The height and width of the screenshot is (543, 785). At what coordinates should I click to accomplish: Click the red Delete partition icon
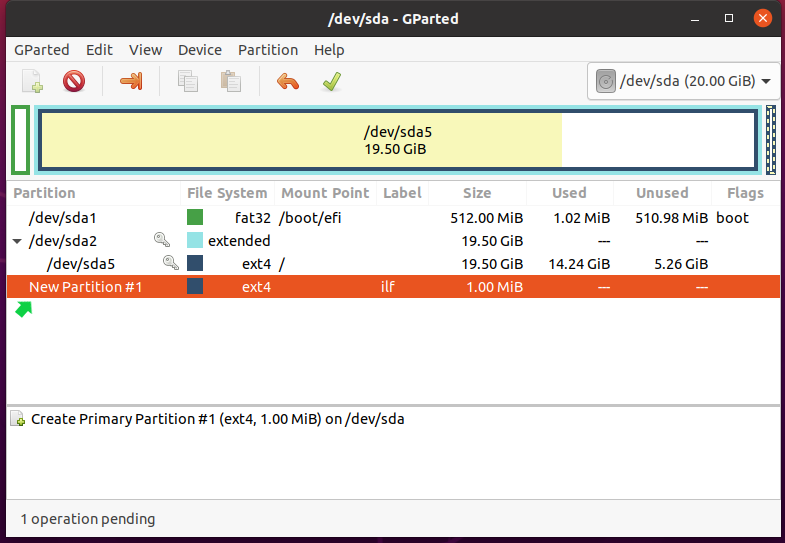click(x=74, y=81)
